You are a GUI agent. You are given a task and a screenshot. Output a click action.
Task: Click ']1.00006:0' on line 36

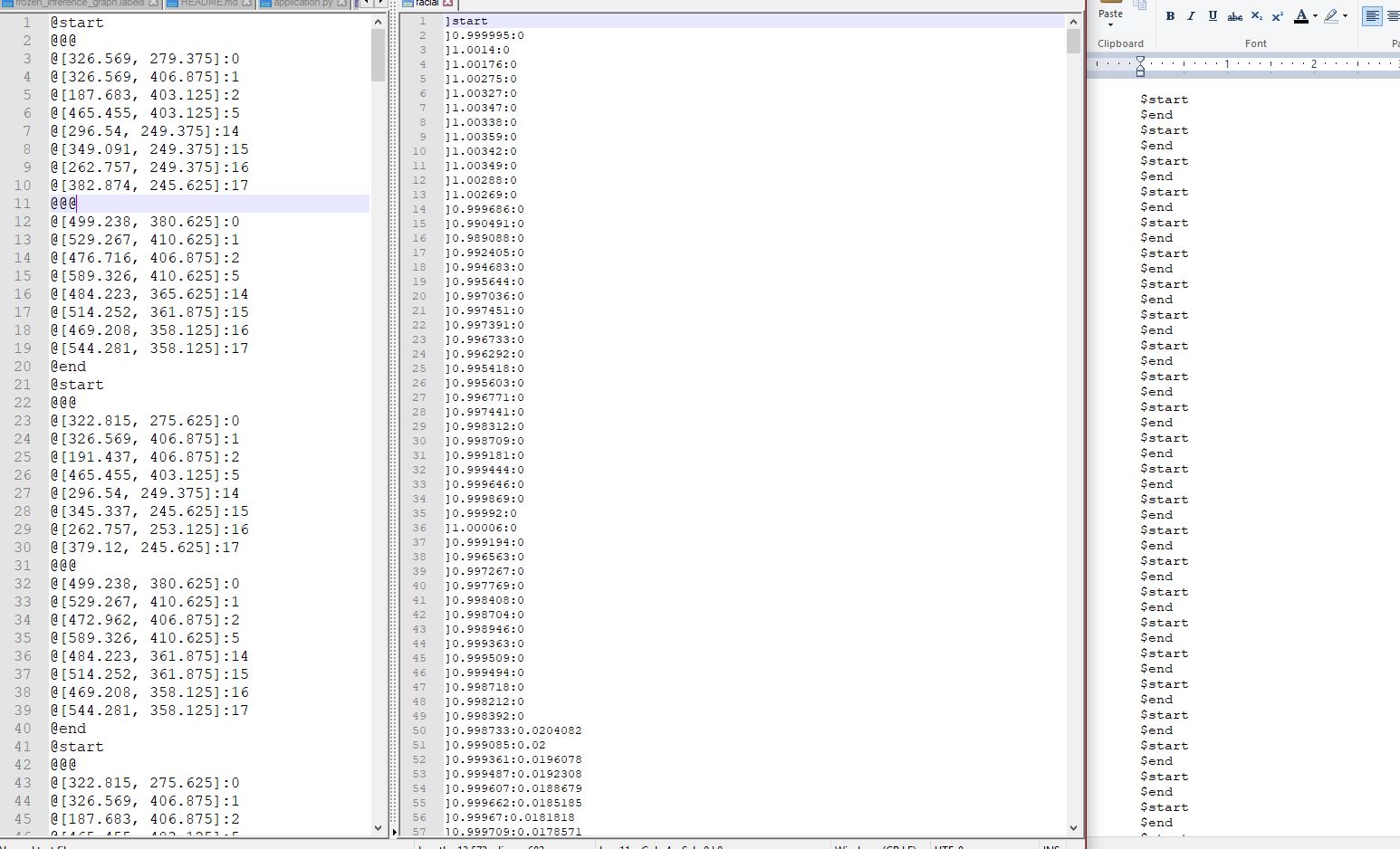(481, 528)
